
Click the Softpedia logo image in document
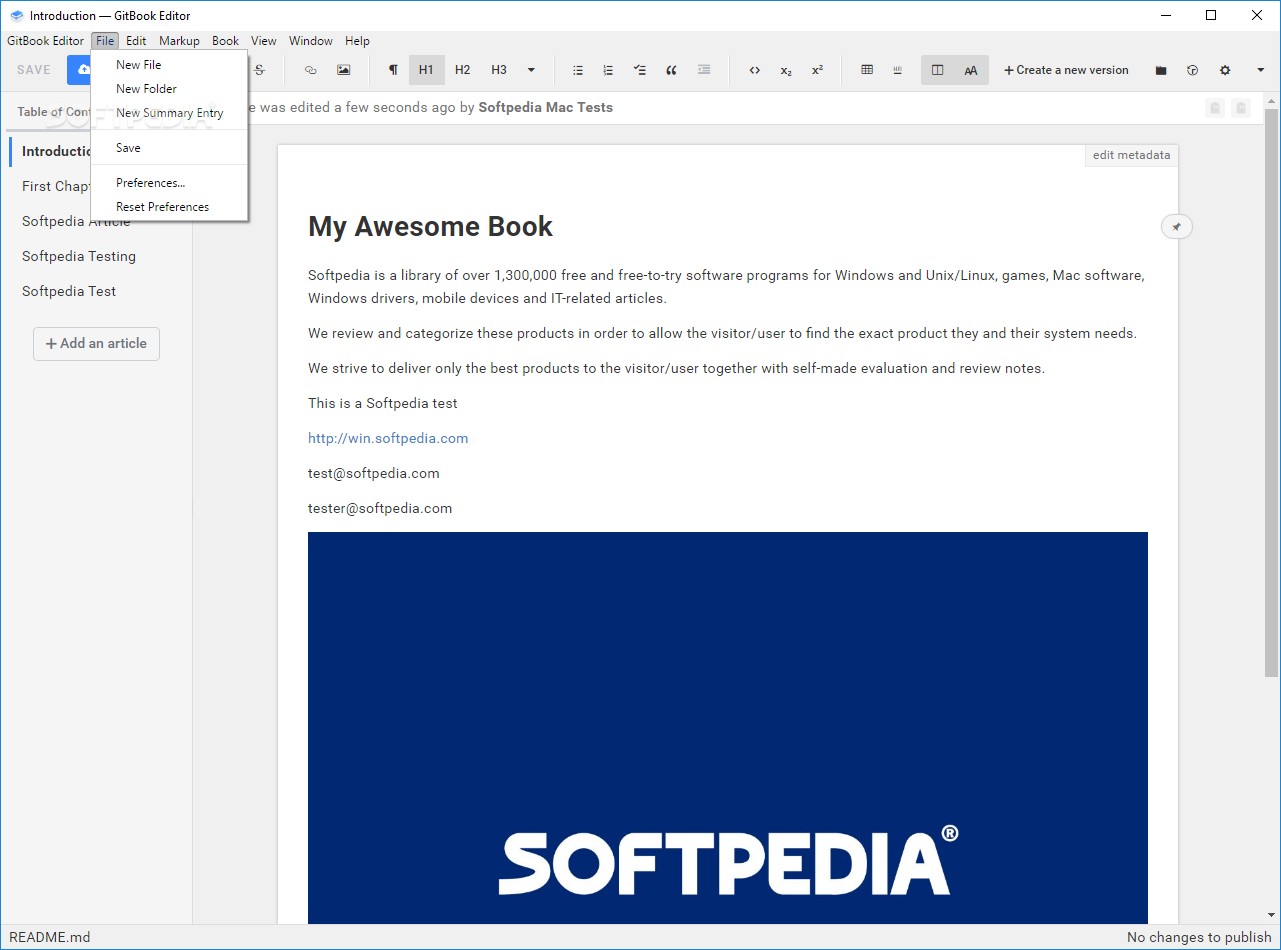click(728, 728)
